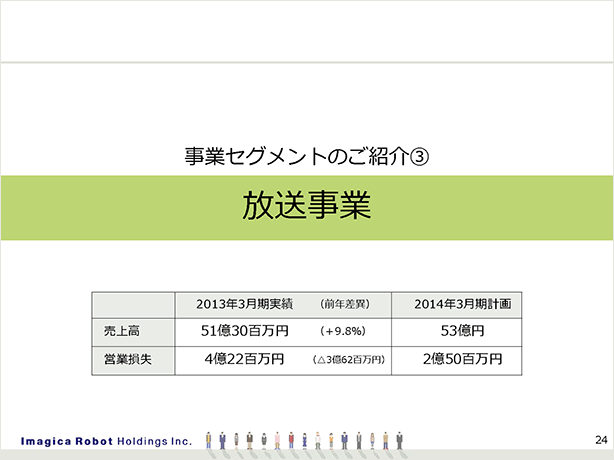This screenshot has width=614, height=460.
Task: Click the 営業損失 row label
Action: pyautogui.click(x=127, y=359)
